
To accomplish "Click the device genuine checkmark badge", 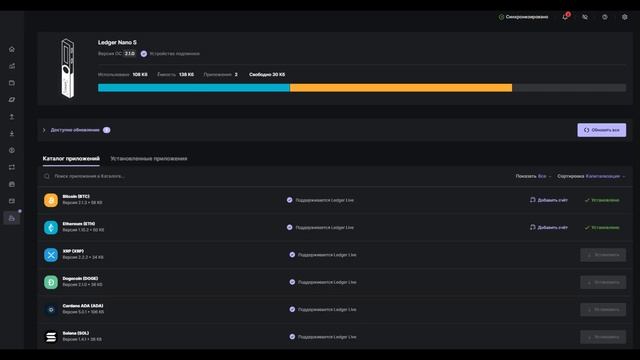I will (144, 54).
